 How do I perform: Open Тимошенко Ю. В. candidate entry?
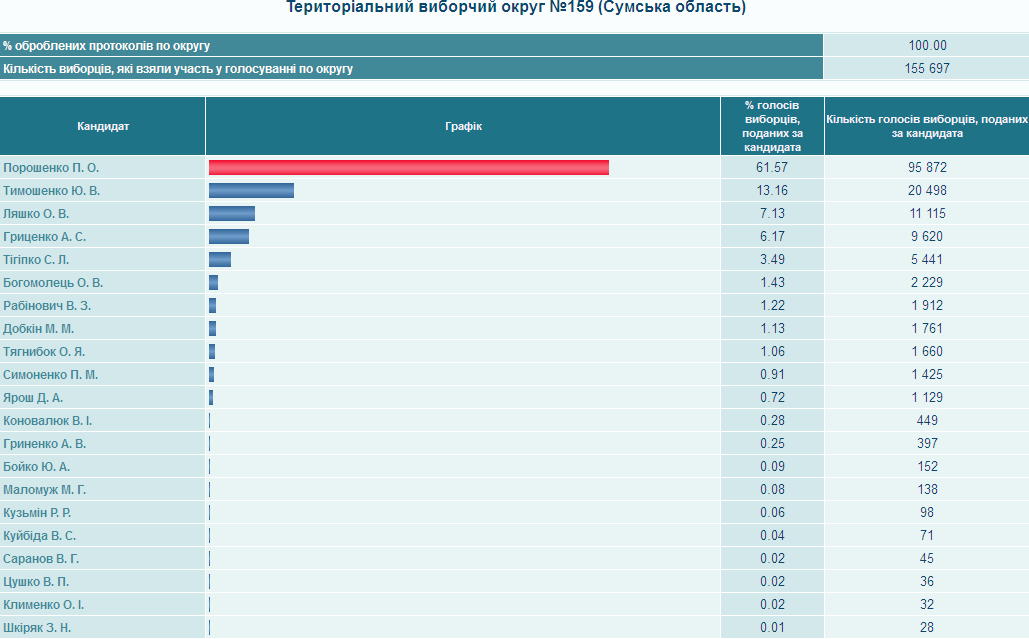52,191
